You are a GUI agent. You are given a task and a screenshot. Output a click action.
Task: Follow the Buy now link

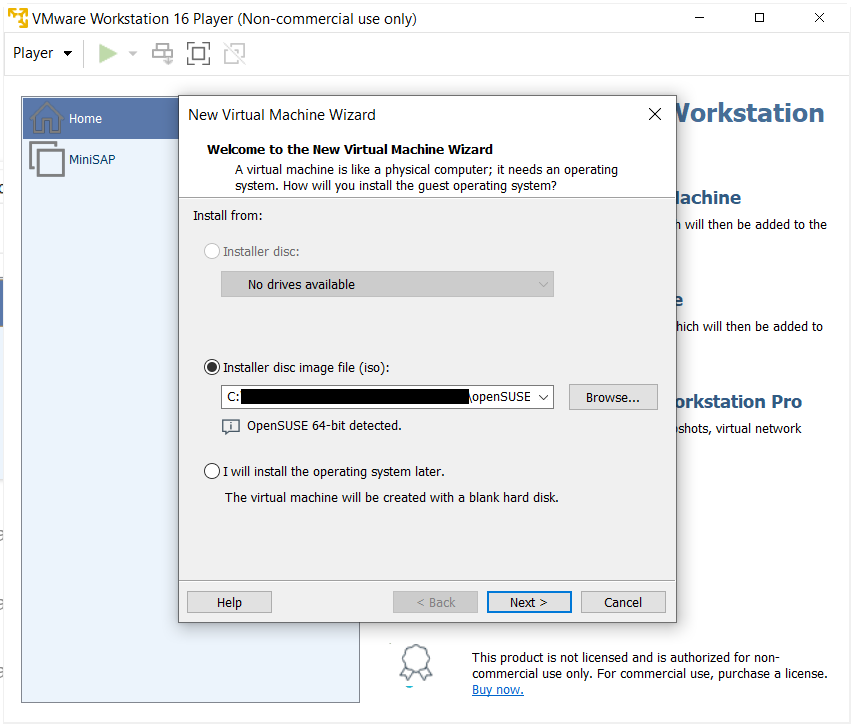coord(497,690)
